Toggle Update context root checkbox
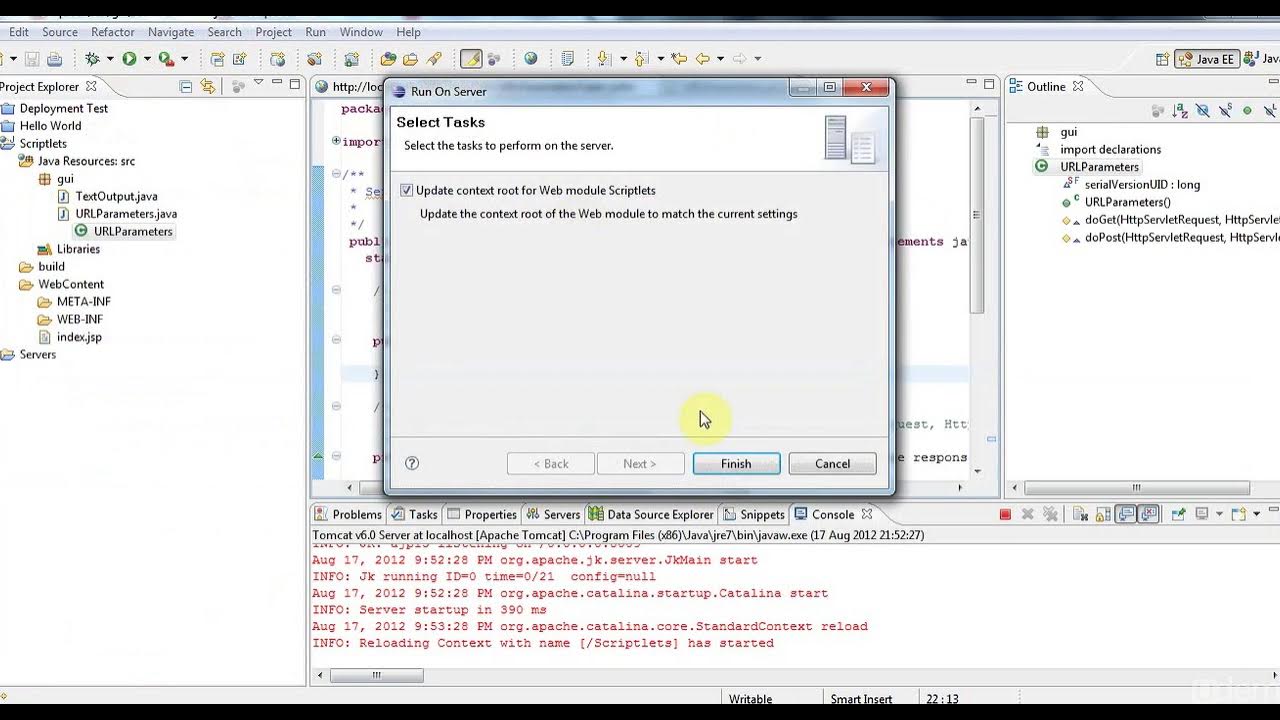Image resolution: width=1280 pixels, height=720 pixels. pyautogui.click(x=406, y=190)
